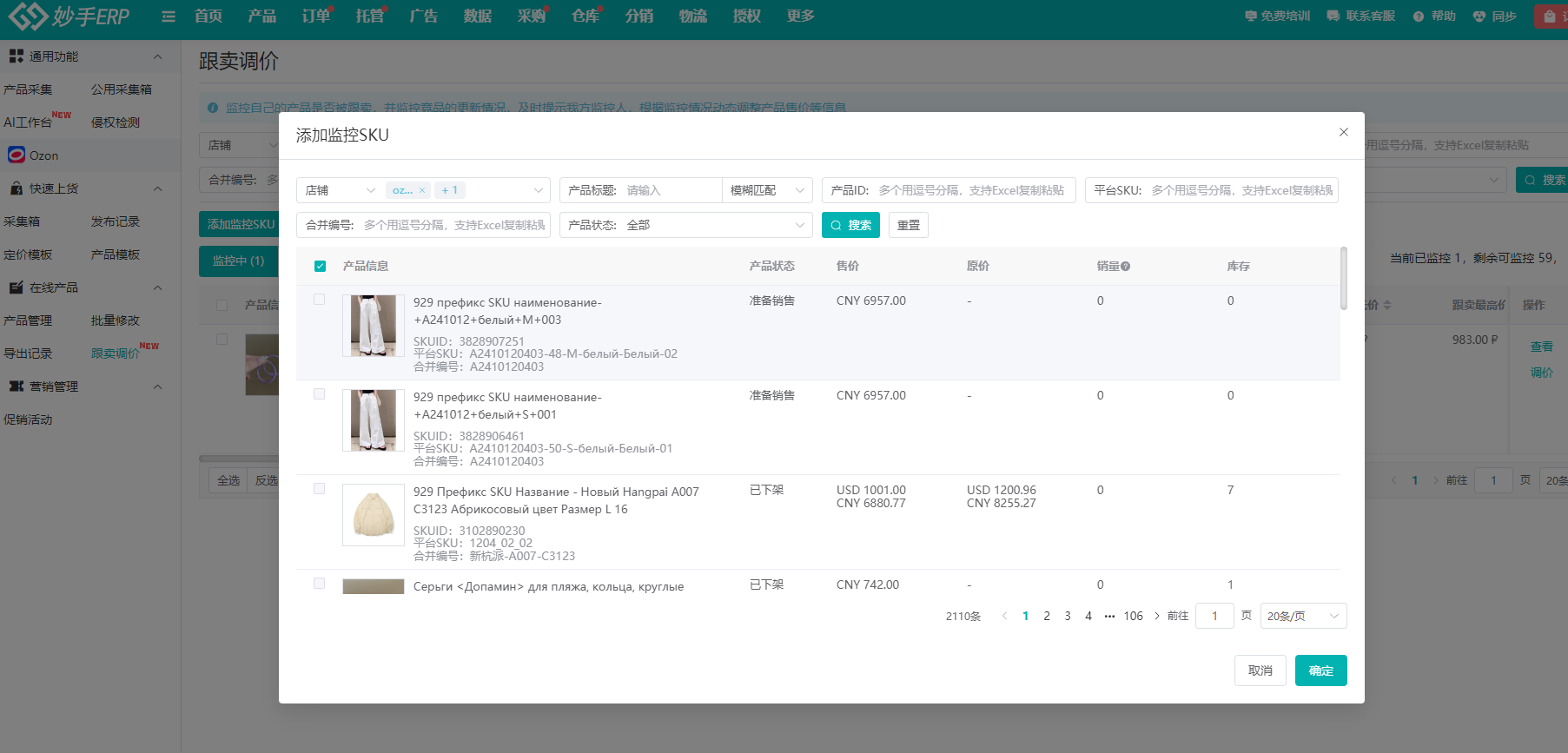The width and height of the screenshot is (1568, 753).
Task: Remove the oz... store tag
Action: (x=422, y=190)
